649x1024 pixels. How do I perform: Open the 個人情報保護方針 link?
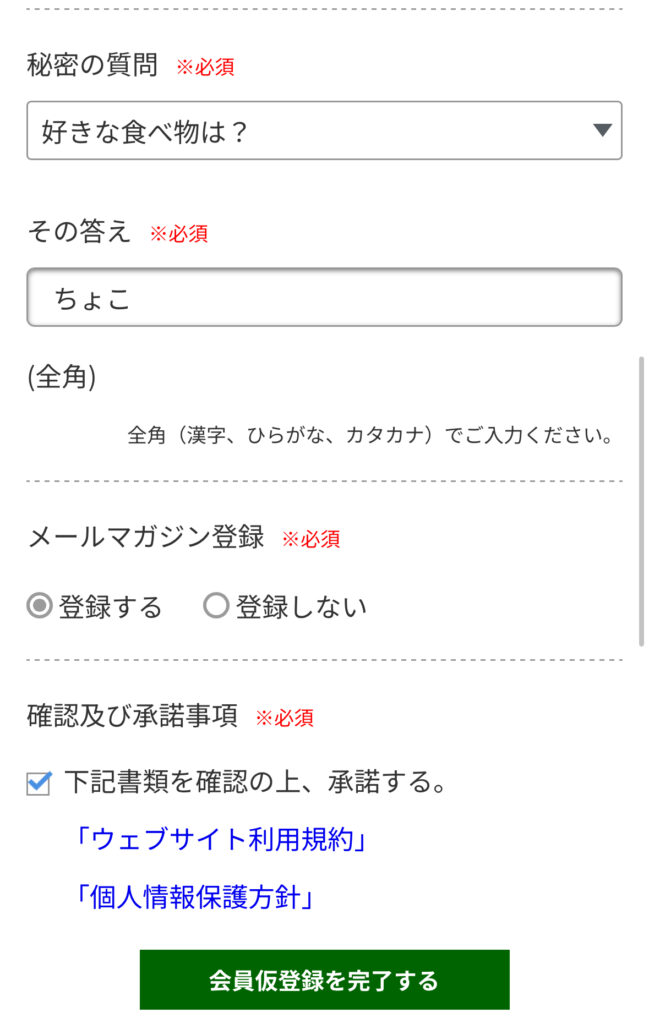coord(194,897)
